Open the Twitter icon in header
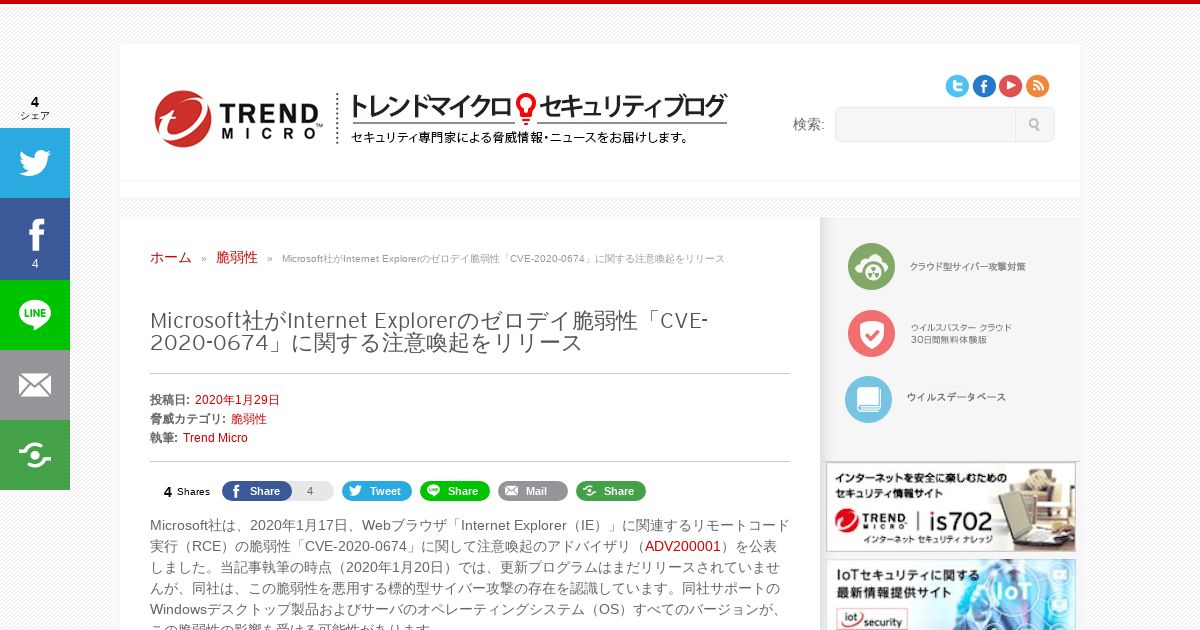 957,86
